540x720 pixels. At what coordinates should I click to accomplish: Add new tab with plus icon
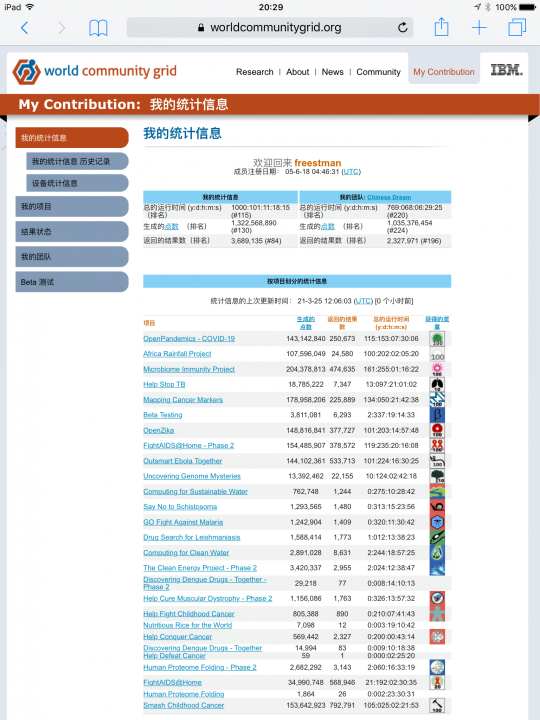point(479,28)
